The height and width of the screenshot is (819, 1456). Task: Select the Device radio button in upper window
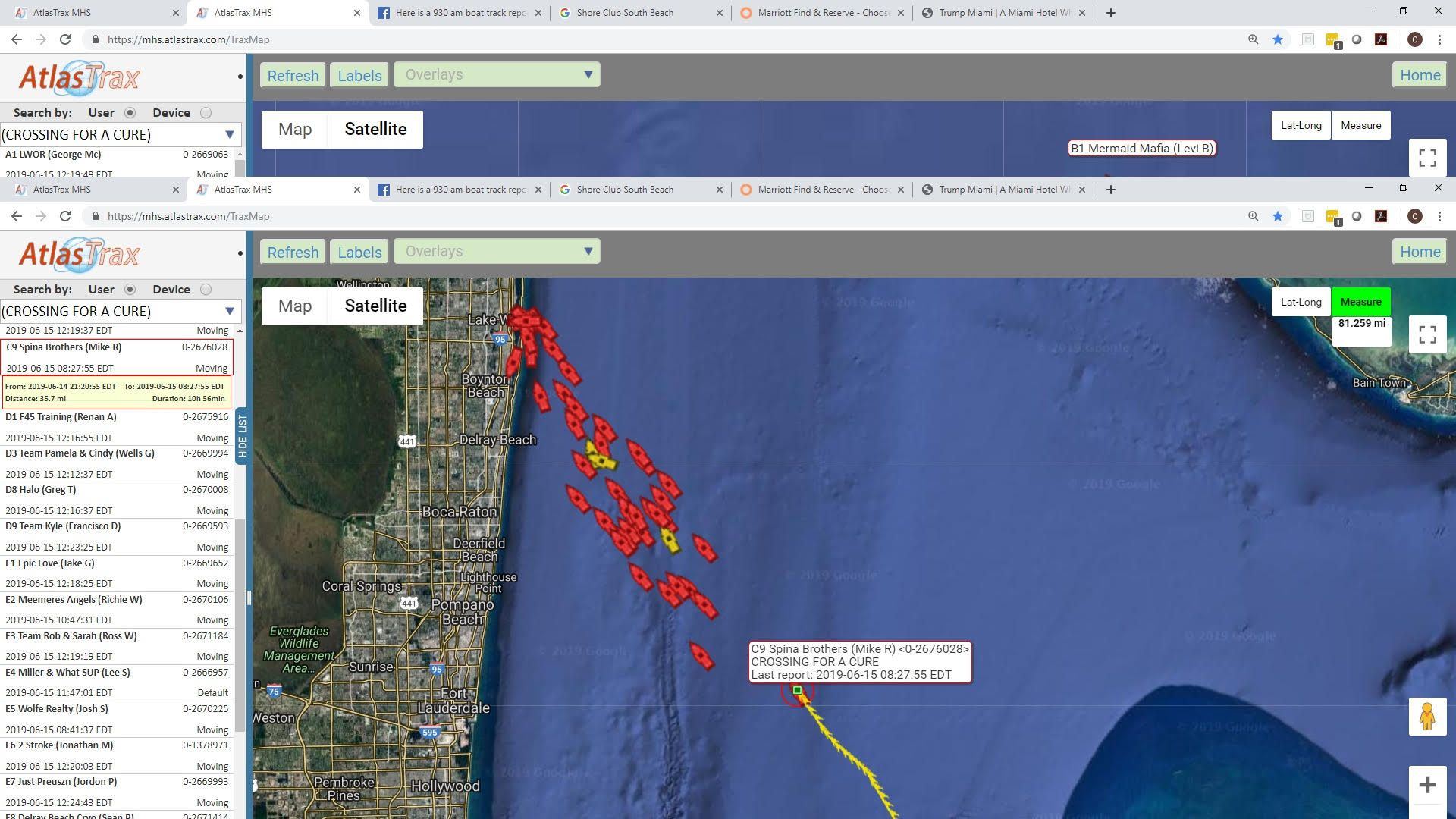pyautogui.click(x=206, y=113)
